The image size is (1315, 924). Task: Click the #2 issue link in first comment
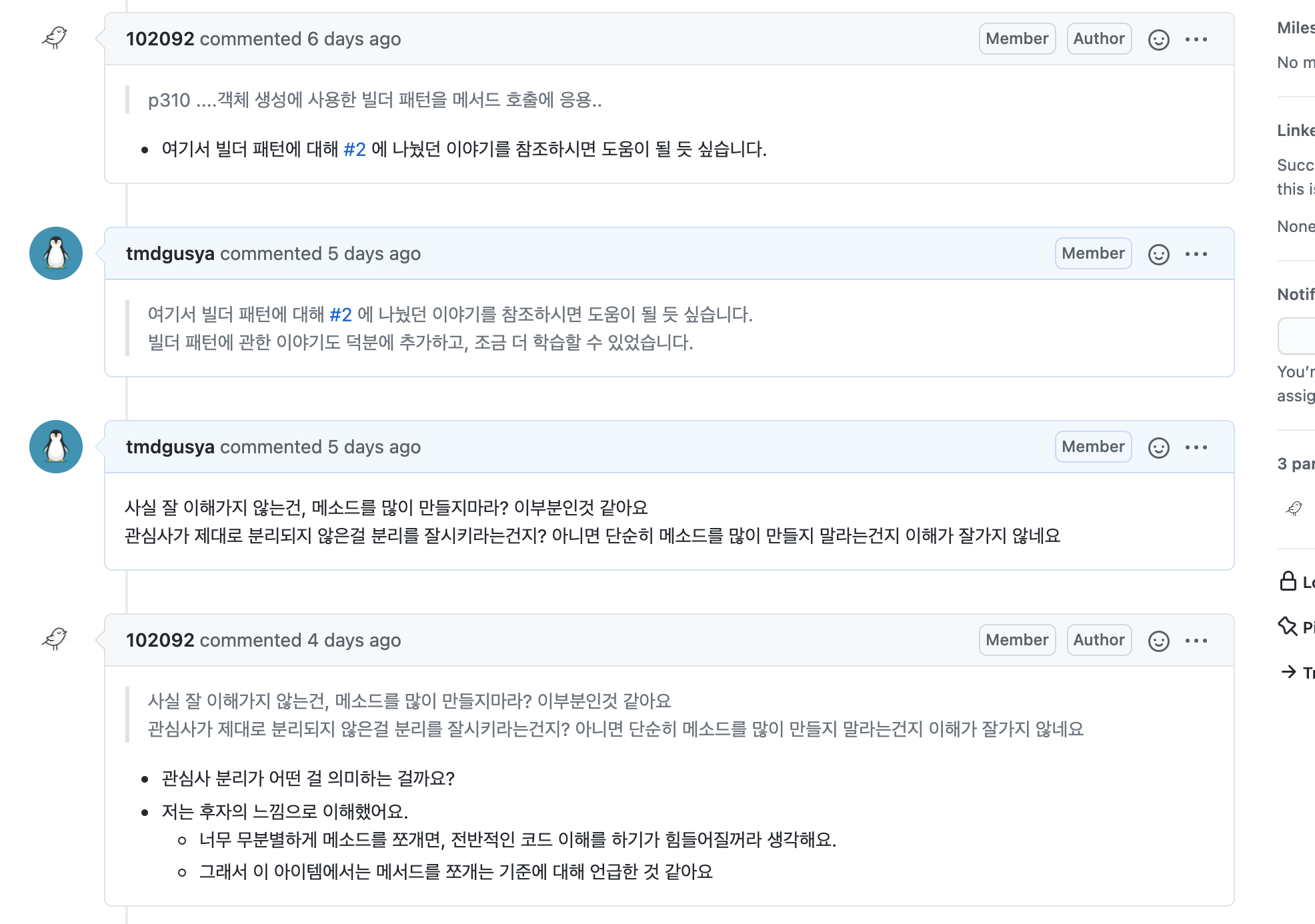pyautogui.click(x=354, y=149)
